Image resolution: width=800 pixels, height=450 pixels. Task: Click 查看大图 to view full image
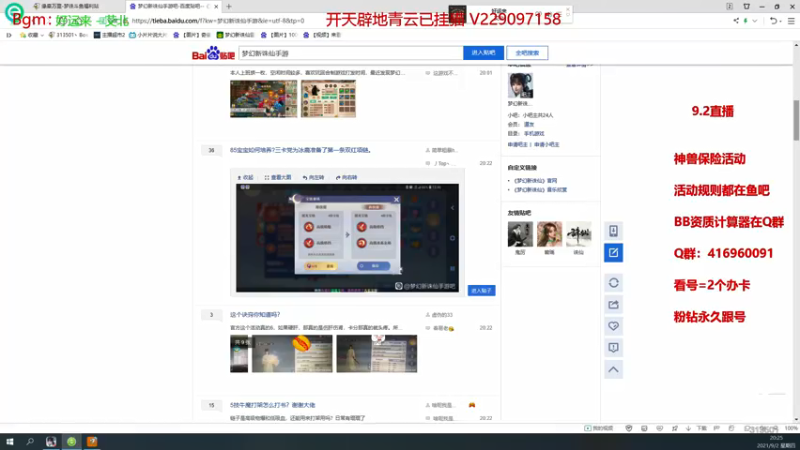(278, 178)
